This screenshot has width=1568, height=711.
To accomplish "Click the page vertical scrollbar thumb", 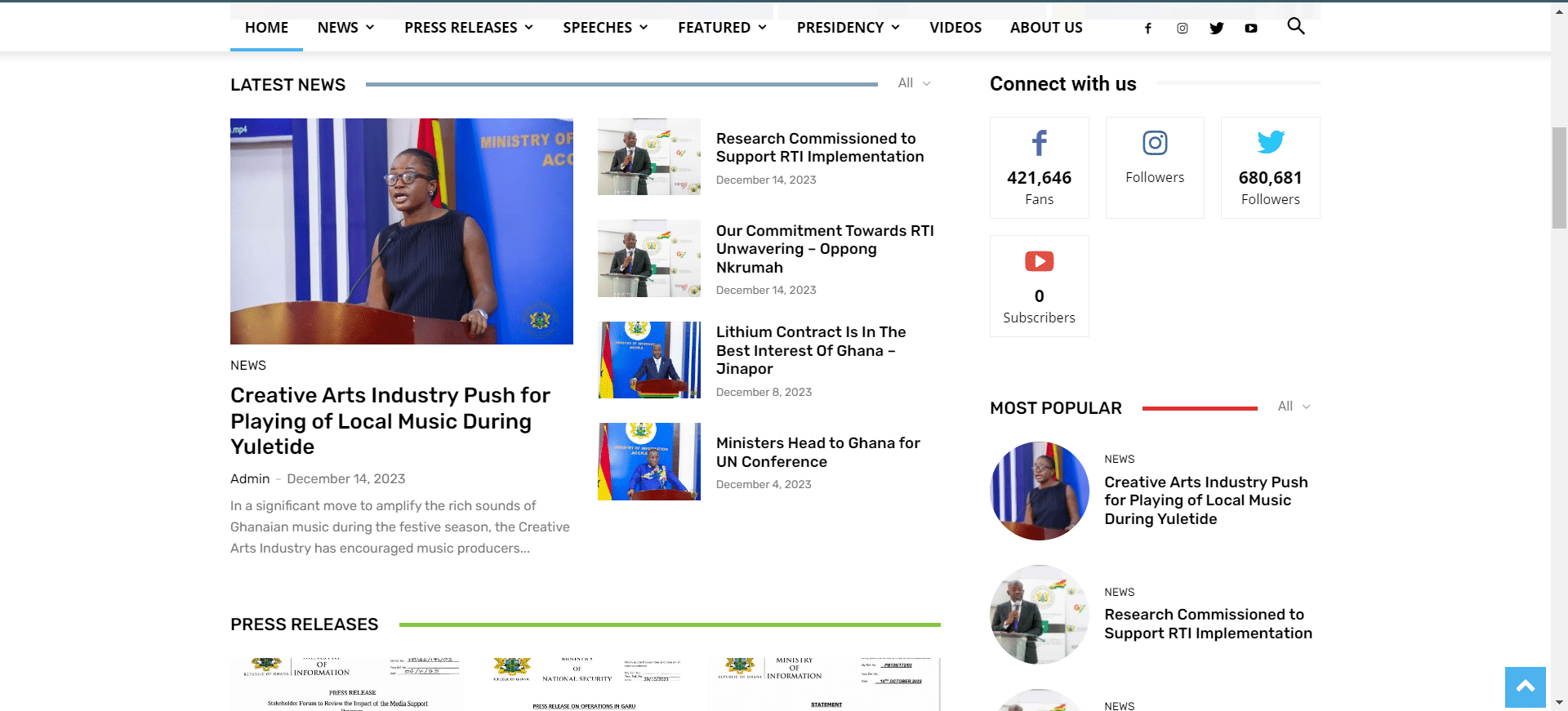I will 1559,178.
